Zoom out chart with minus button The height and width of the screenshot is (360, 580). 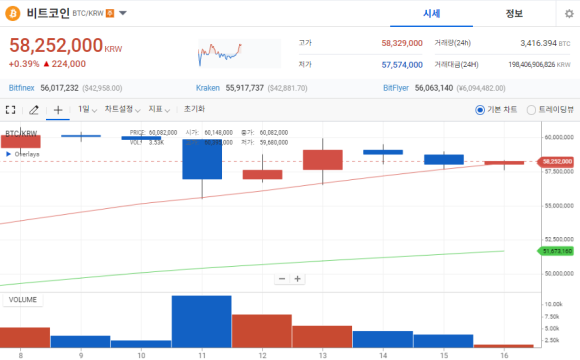pos(282,279)
